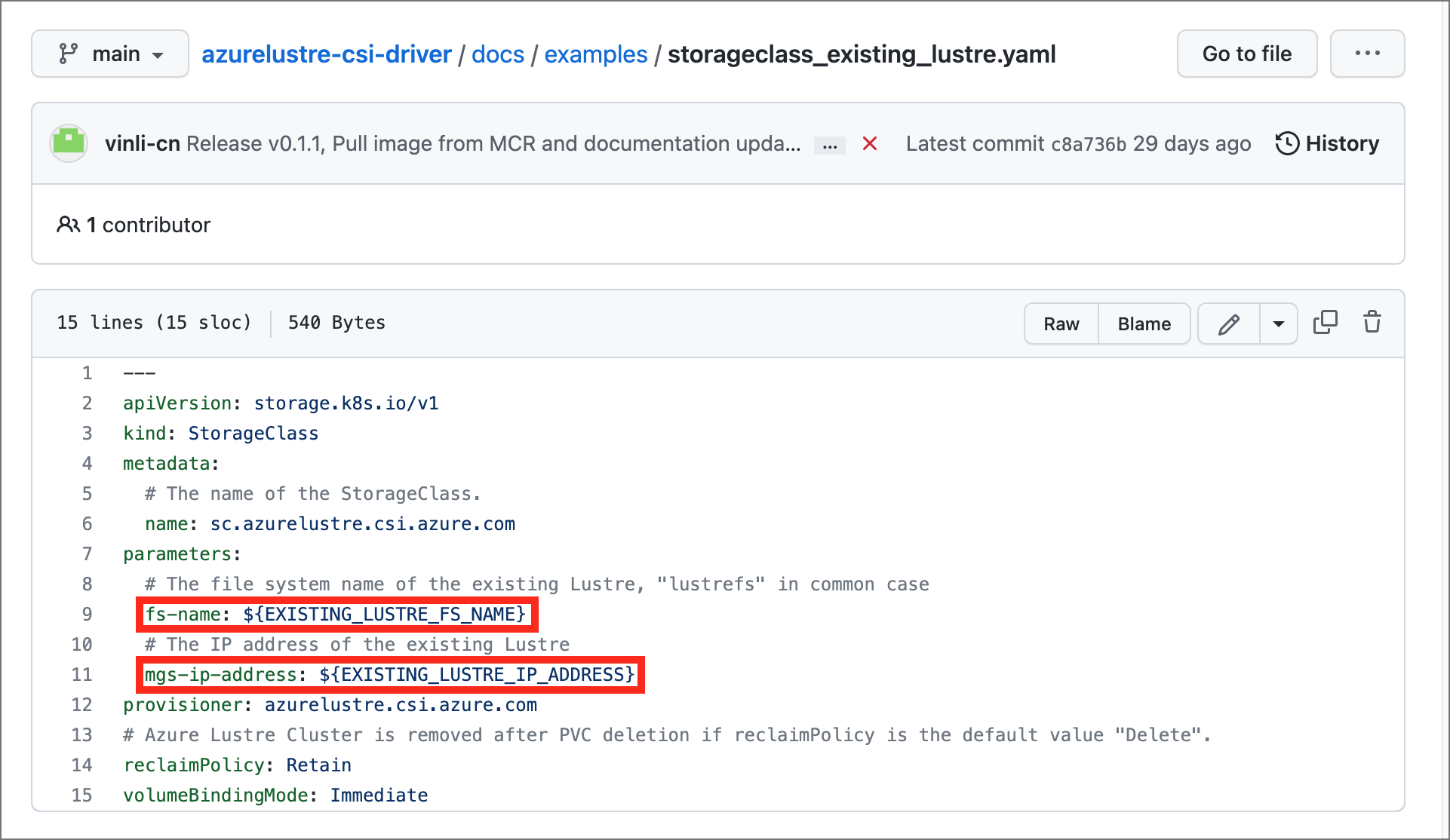Click the delete trash icon to delete file

(x=1372, y=322)
